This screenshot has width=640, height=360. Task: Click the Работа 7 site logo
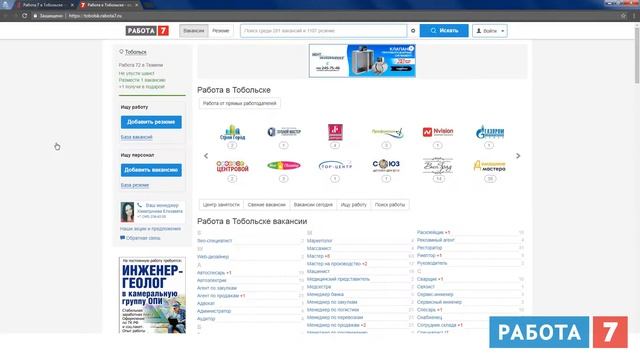click(147, 31)
